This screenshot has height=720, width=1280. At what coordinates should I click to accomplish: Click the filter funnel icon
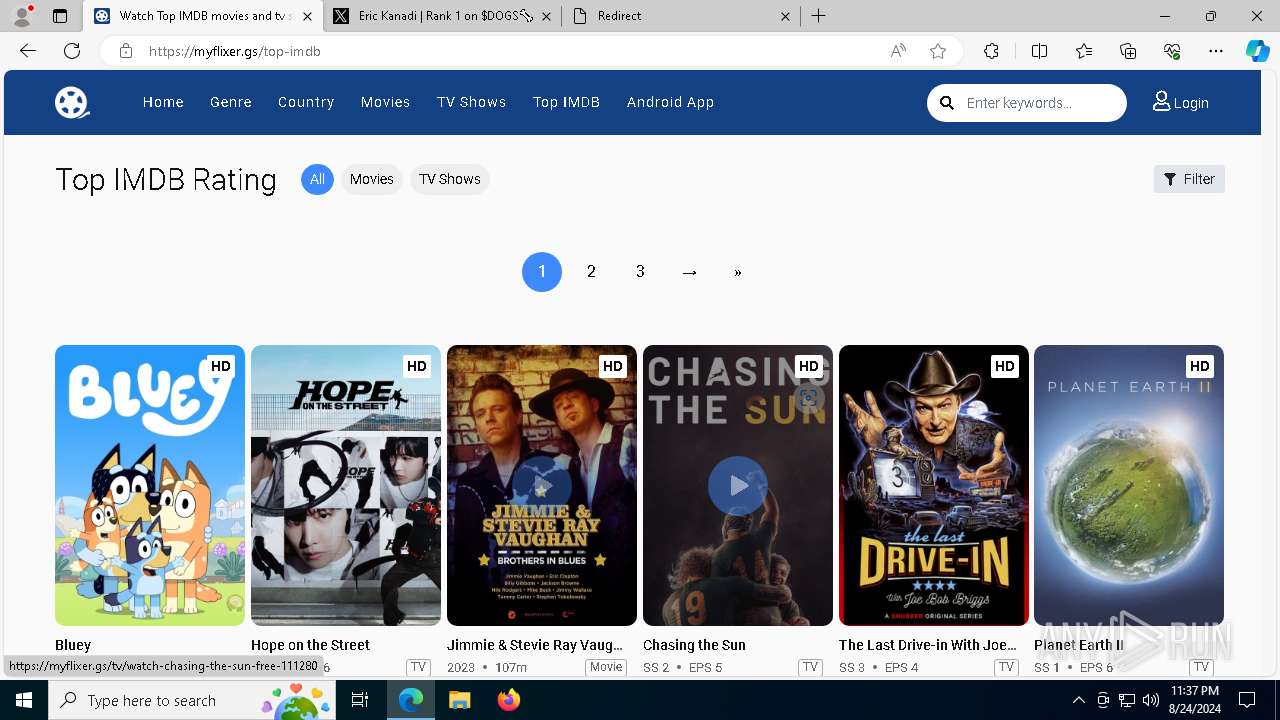(1170, 179)
